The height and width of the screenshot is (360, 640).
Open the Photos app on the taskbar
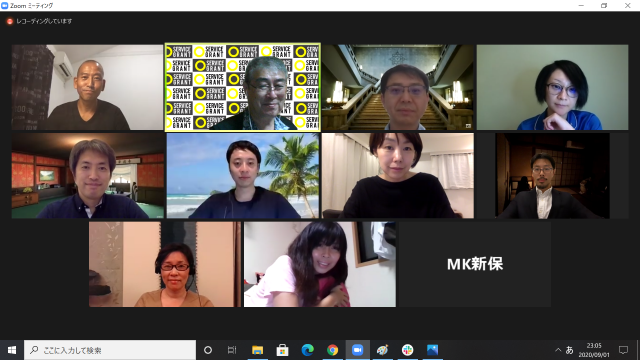[x=432, y=350]
